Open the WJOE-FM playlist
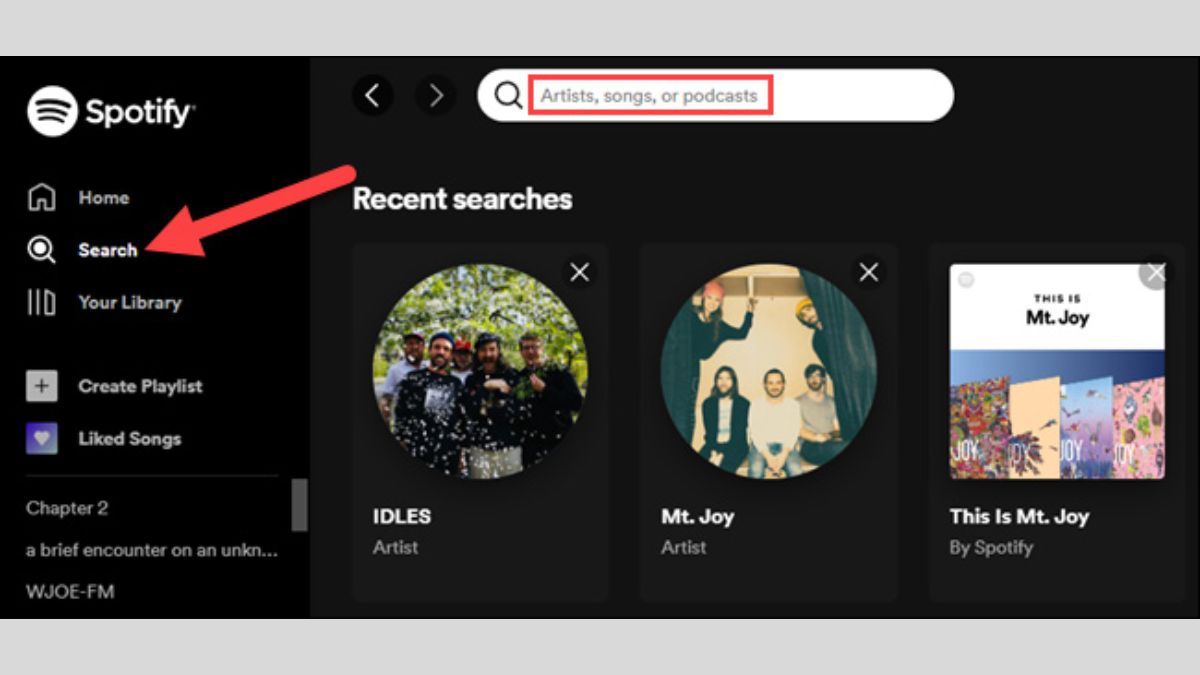 [x=70, y=592]
